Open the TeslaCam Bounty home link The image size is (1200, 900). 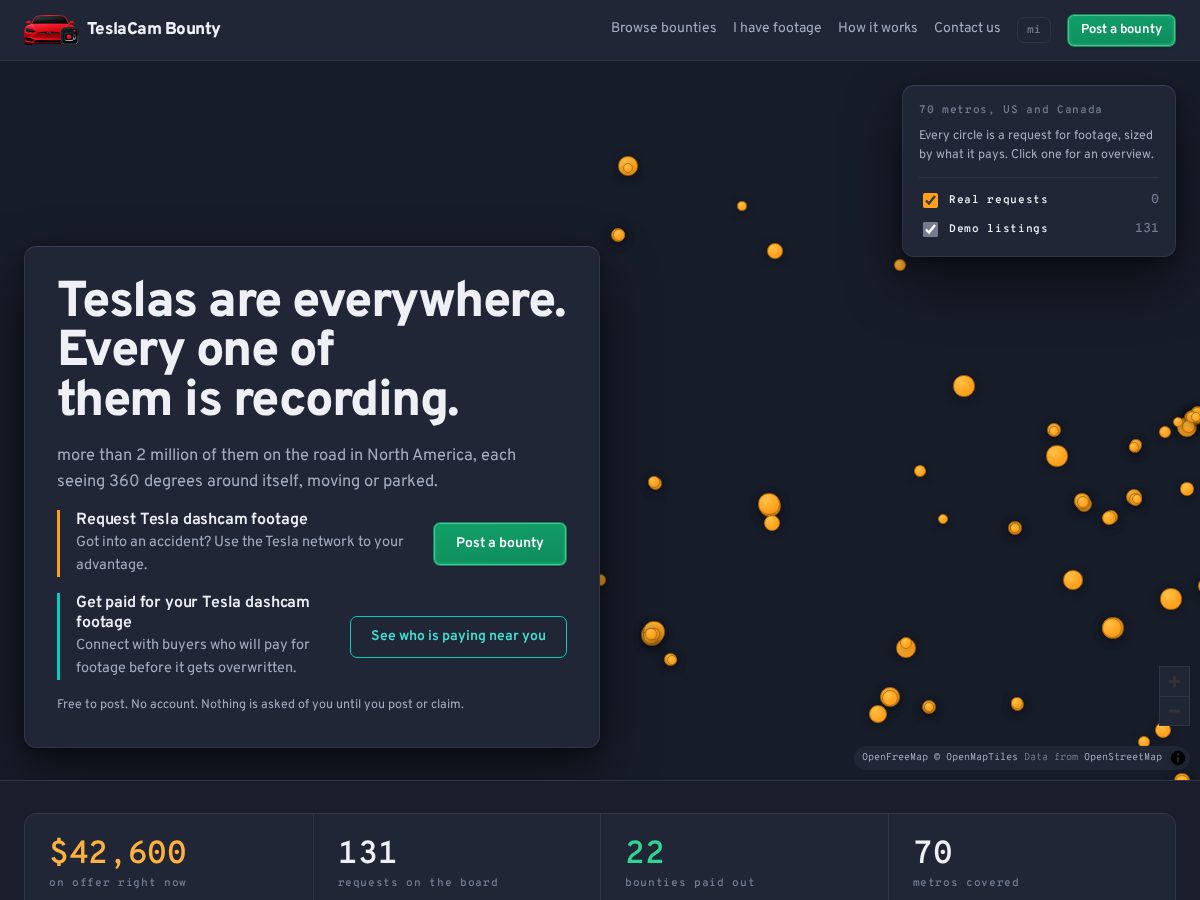pos(122,29)
